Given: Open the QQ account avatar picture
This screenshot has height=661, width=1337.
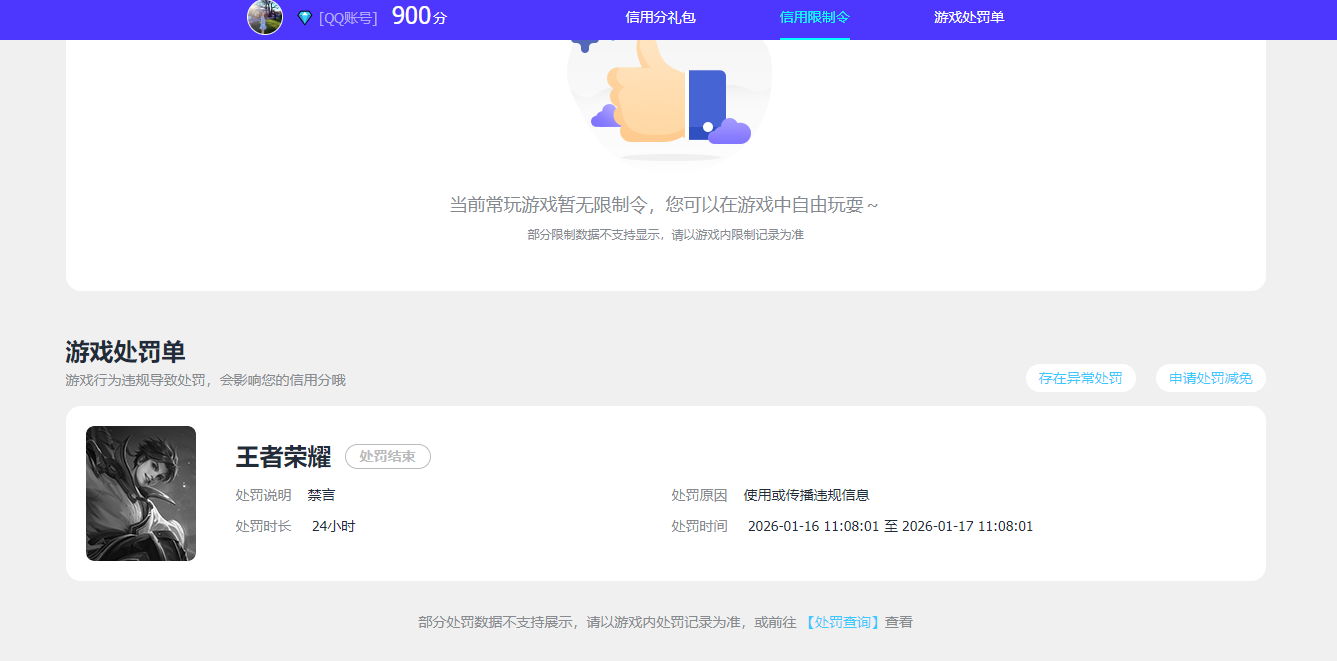Looking at the screenshot, I should point(264,18).
